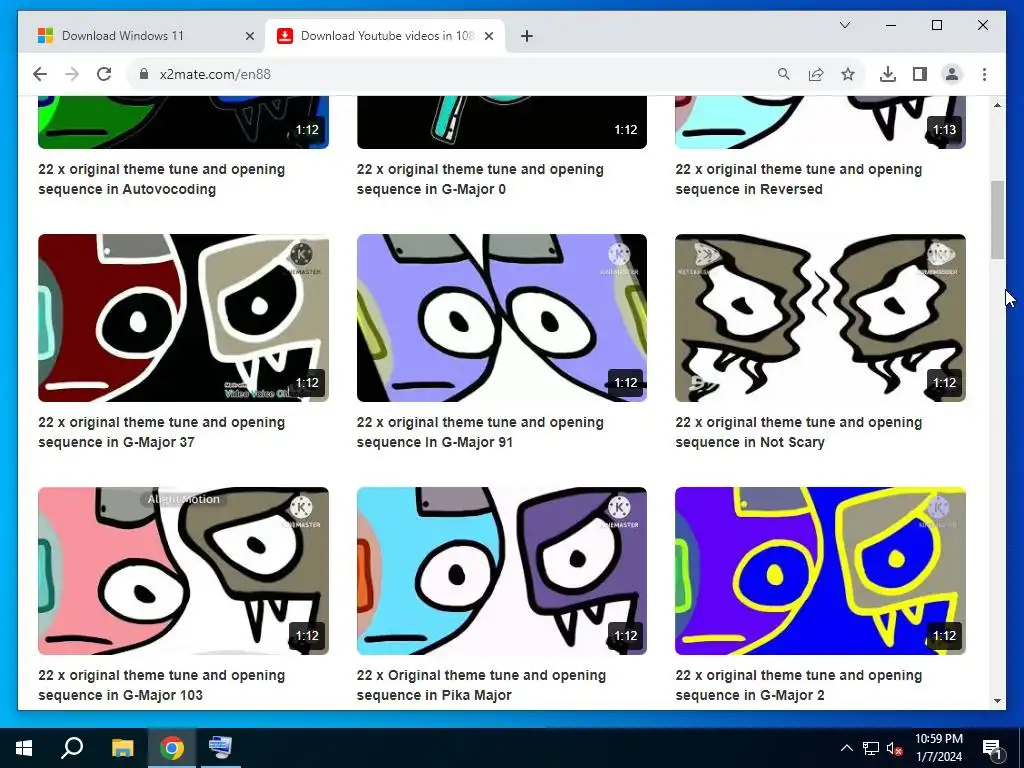
Task: Click the title ending in G-Major 103
Action: click(x=161, y=684)
